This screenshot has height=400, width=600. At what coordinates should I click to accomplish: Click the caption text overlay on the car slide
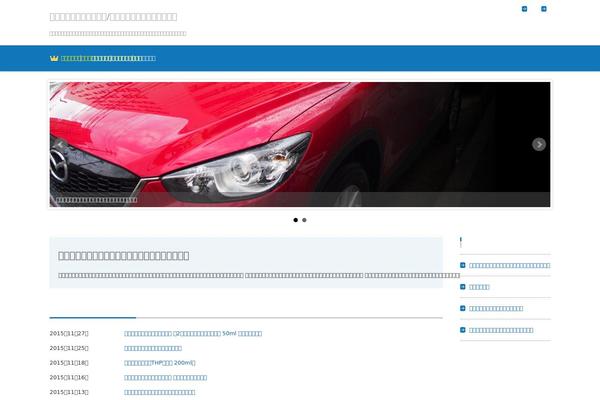click(x=96, y=200)
